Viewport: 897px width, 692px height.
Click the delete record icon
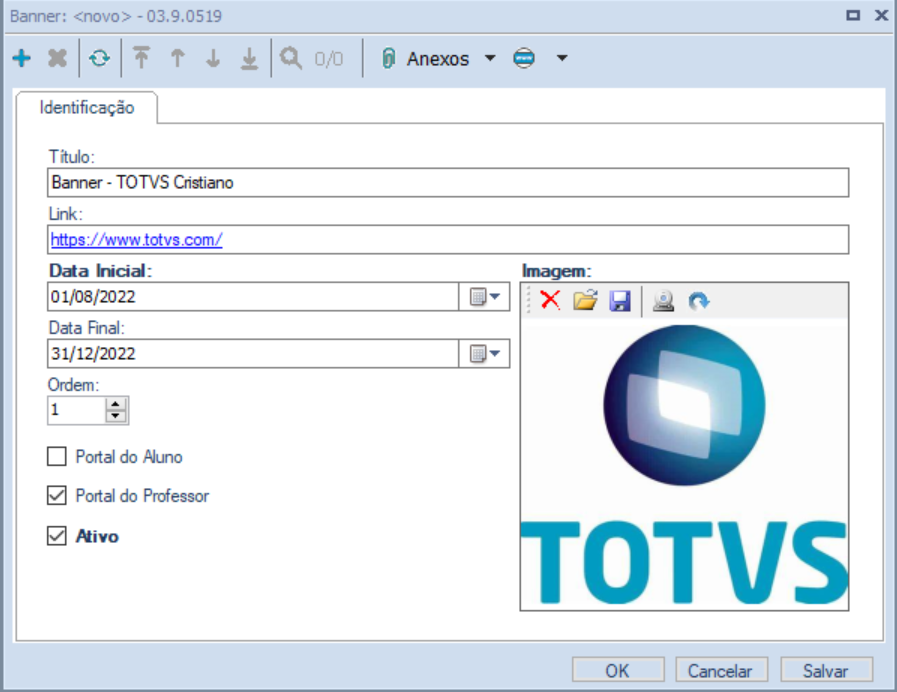55,58
